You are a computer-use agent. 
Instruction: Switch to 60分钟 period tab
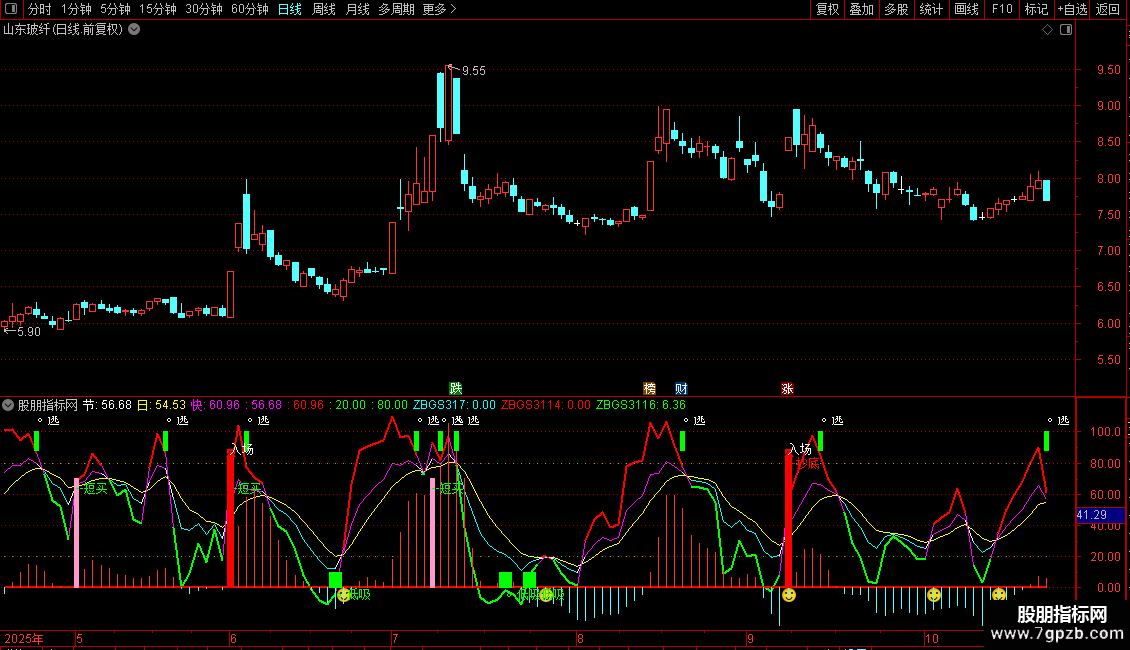tap(249, 10)
